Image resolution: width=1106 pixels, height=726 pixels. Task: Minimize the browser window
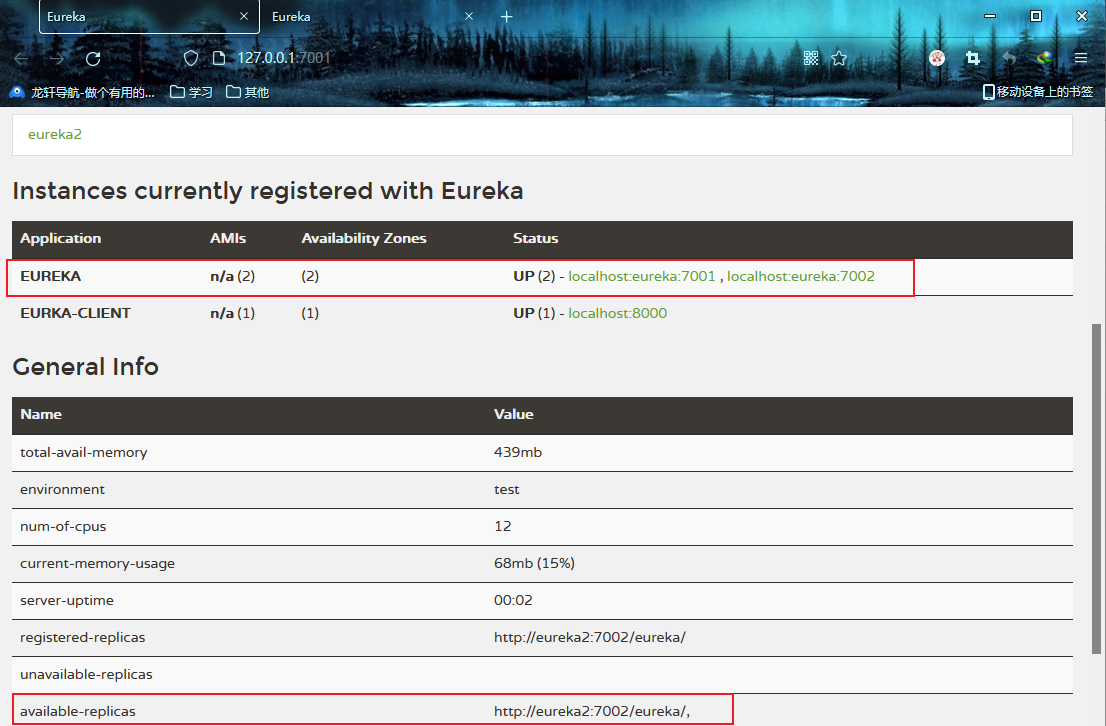click(990, 16)
